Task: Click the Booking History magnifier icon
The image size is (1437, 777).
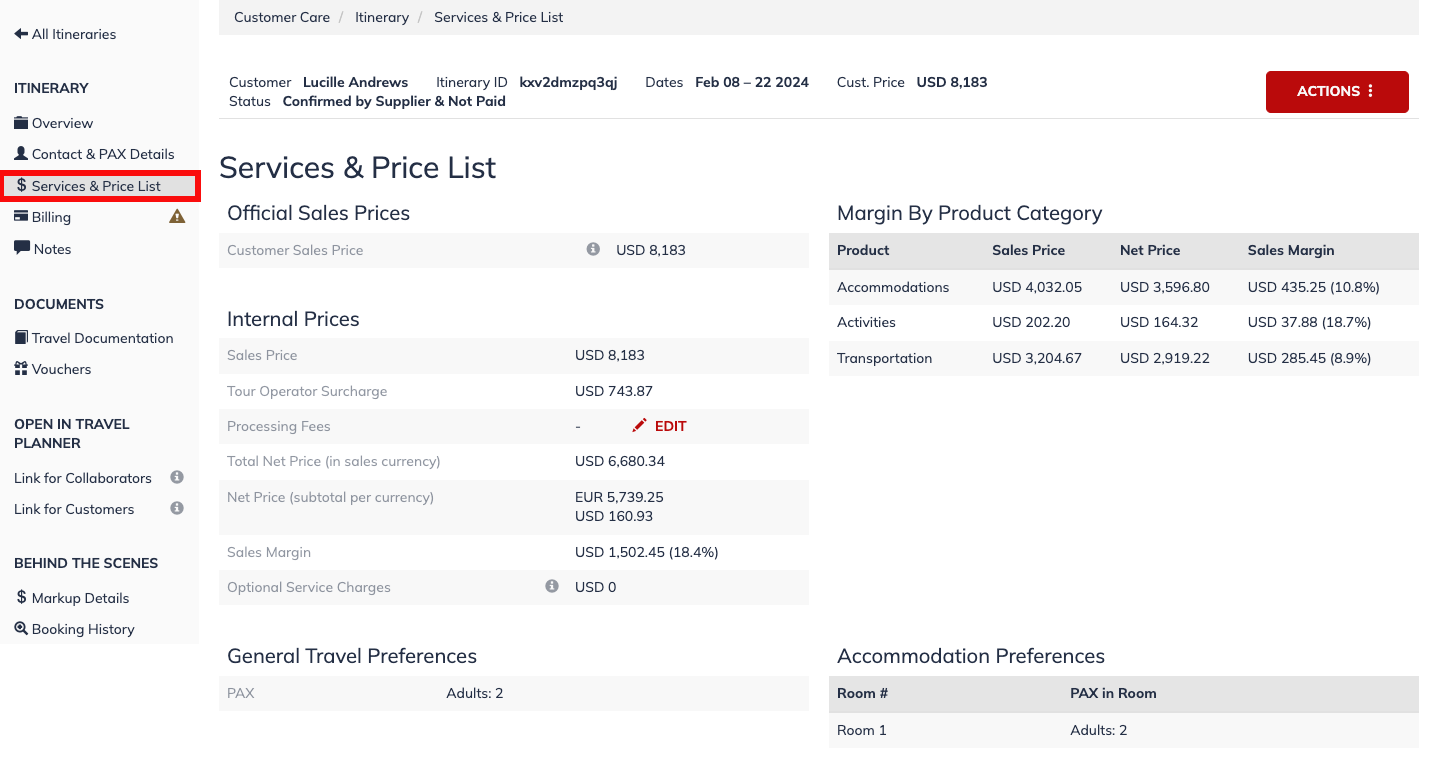Action: pyautogui.click(x=21, y=629)
